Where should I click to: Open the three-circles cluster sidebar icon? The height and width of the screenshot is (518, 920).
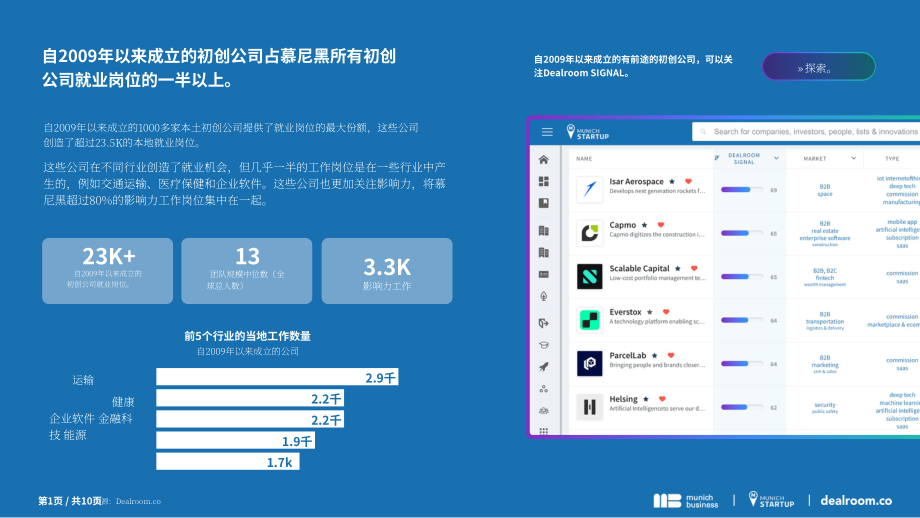click(544, 389)
